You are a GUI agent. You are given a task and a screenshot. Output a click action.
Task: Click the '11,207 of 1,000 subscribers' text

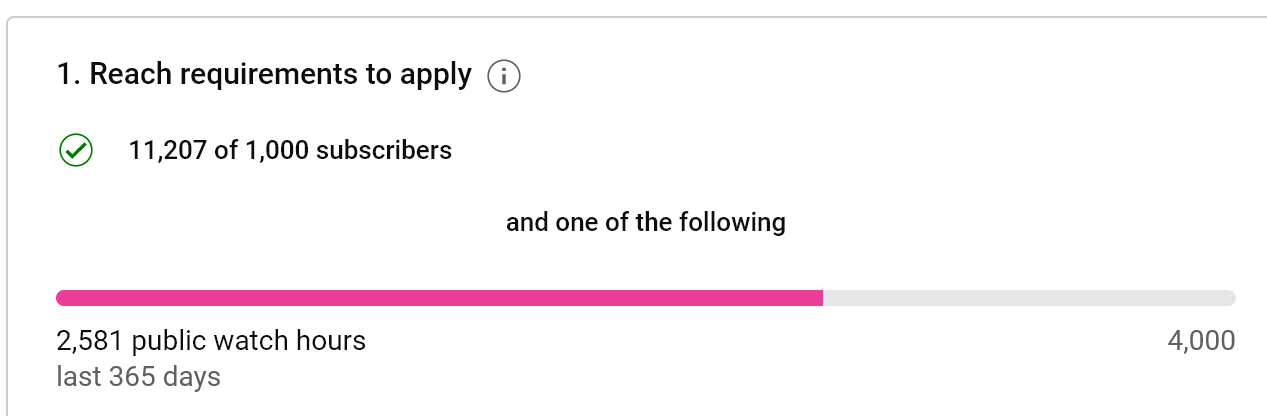click(290, 151)
